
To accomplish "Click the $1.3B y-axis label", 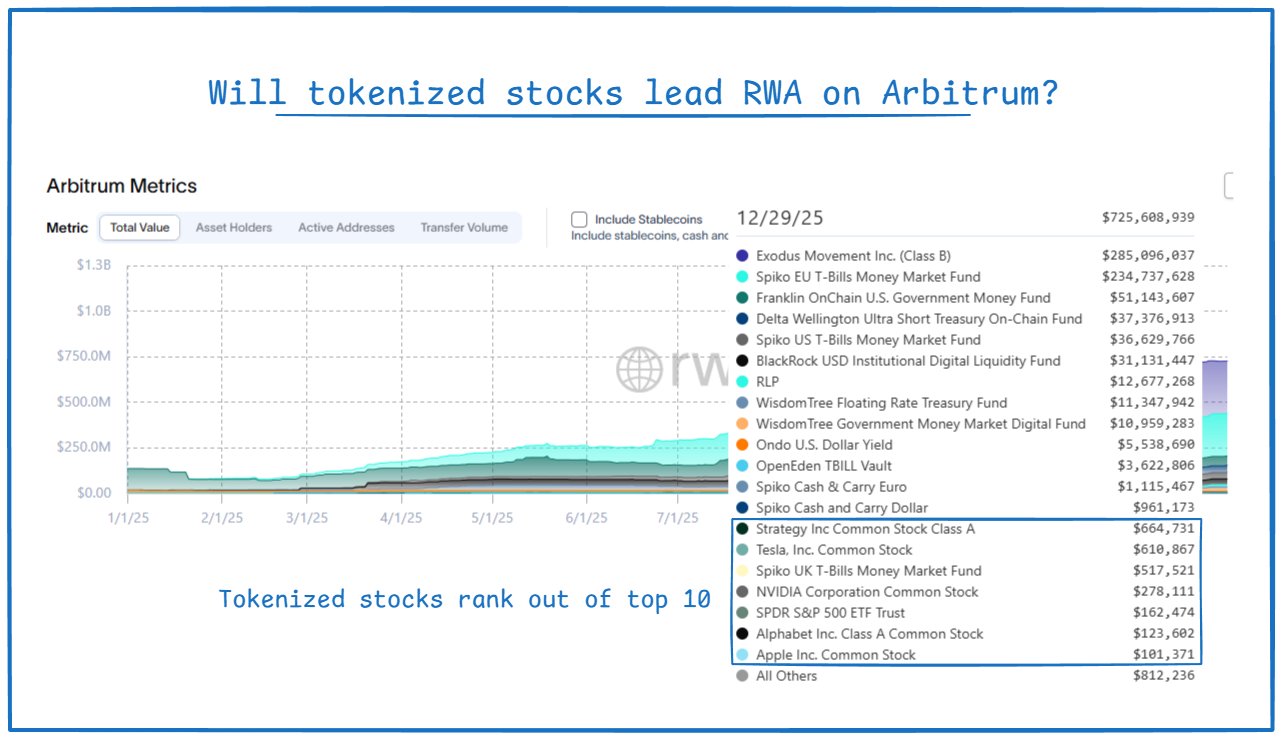I will pyautogui.click(x=93, y=265).
